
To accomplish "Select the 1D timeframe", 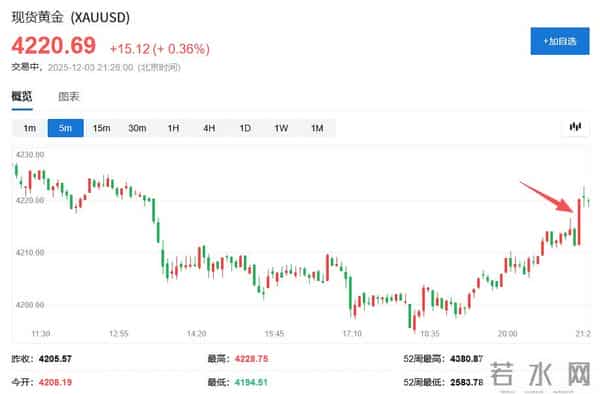I will [x=245, y=128].
